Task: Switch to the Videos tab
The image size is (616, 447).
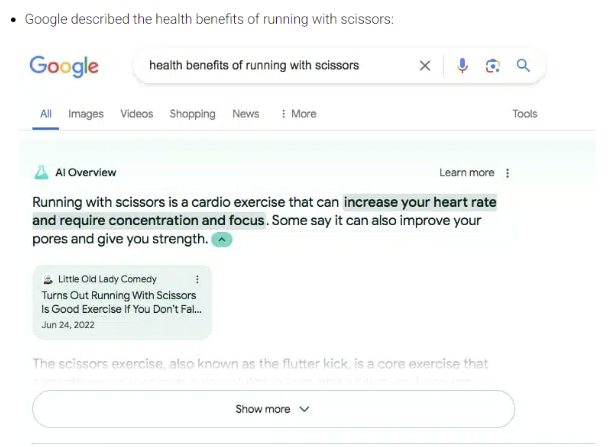Action: point(137,114)
